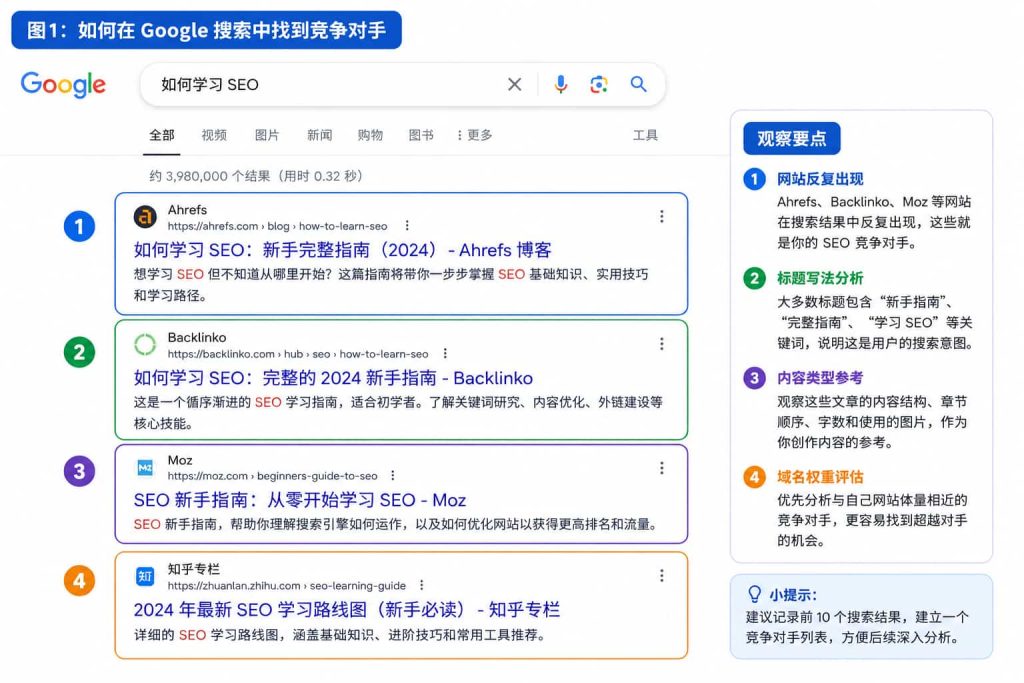Open the 新闻 tab
The image size is (1024, 683).
point(319,135)
